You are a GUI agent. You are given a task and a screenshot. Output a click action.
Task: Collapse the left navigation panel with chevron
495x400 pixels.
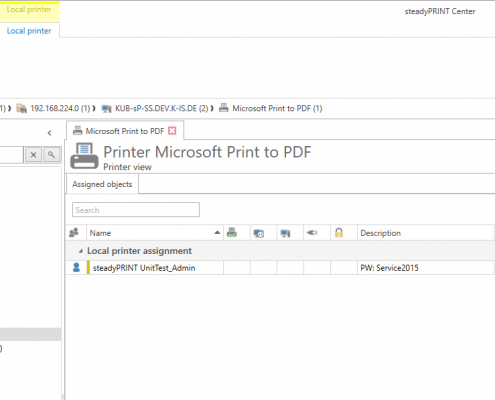(x=50, y=133)
